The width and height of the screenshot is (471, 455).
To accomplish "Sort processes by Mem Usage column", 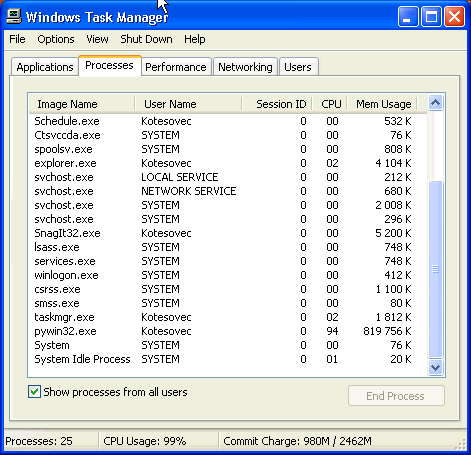I will (383, 104).
